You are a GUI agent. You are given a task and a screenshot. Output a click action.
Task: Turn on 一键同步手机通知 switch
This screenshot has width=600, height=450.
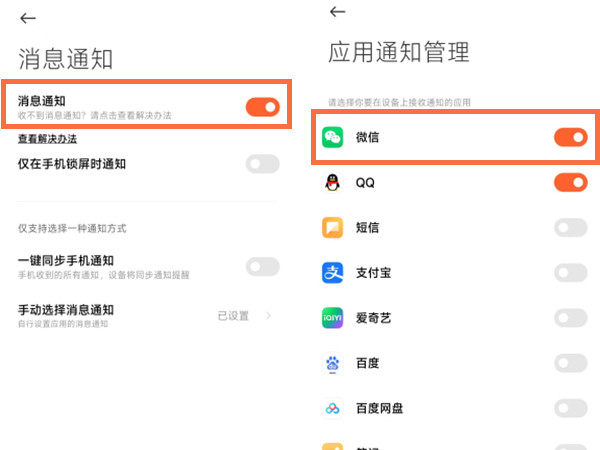pyautogui.click(x=262, y=266)
